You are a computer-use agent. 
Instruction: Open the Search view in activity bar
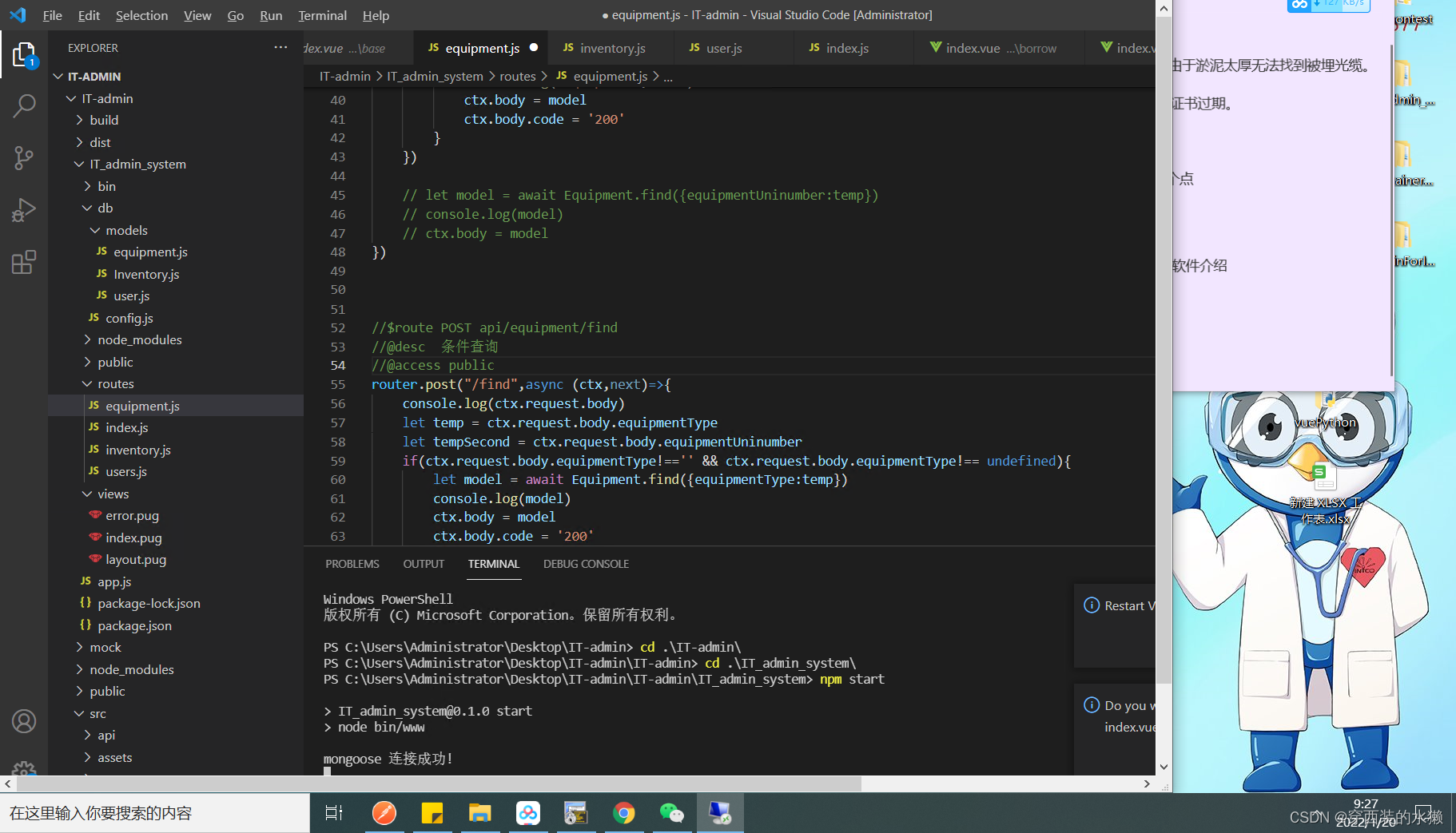pos(24,105)
